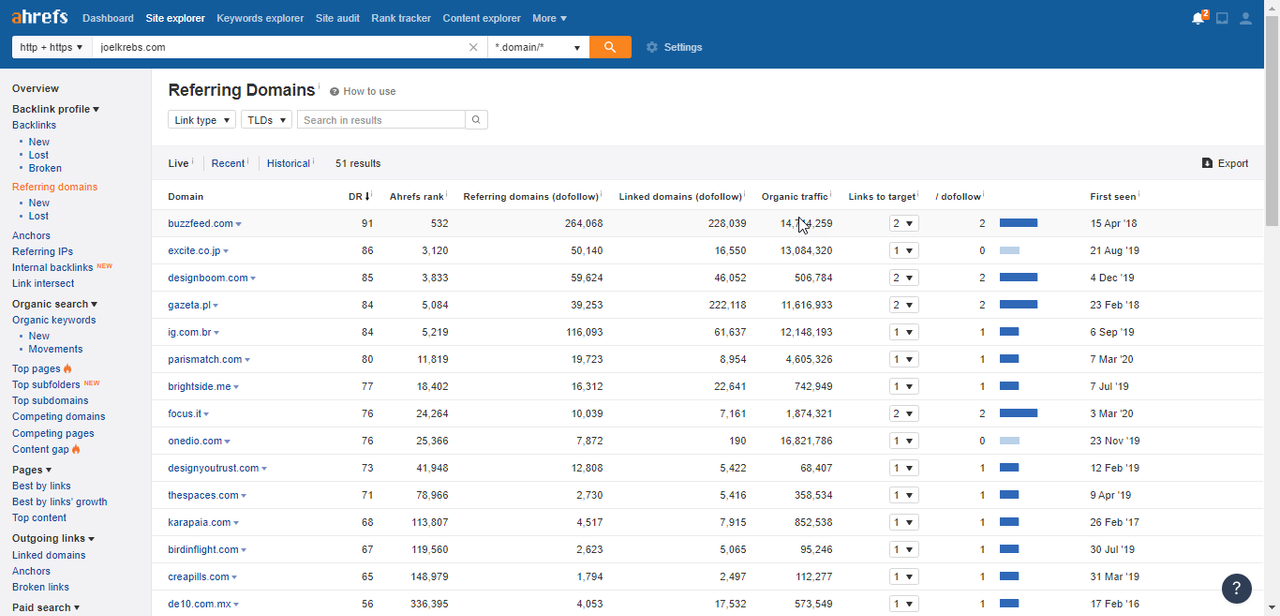
Task: Open the Link type filter dropdown
Action: [202, 120]
